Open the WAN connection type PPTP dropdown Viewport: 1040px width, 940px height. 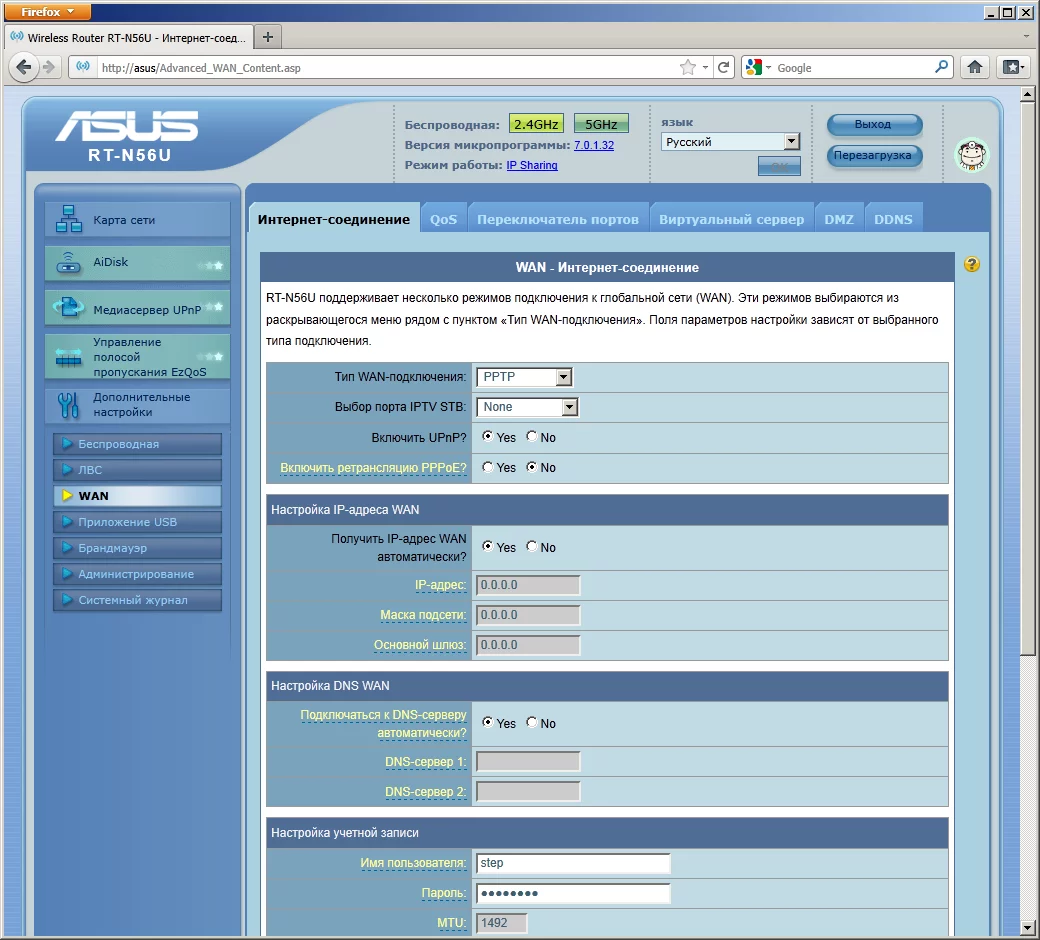click(x=525, y=377)
